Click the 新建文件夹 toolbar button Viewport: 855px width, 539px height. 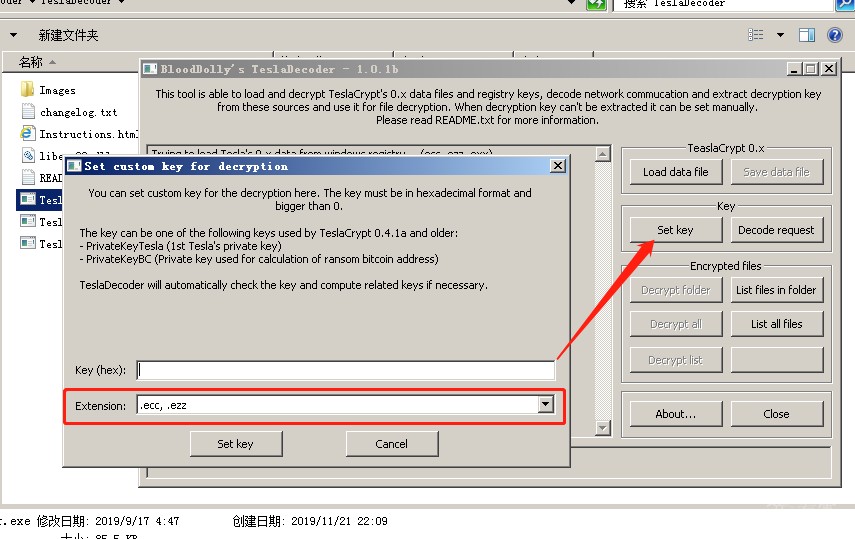(x=68, y=35)
